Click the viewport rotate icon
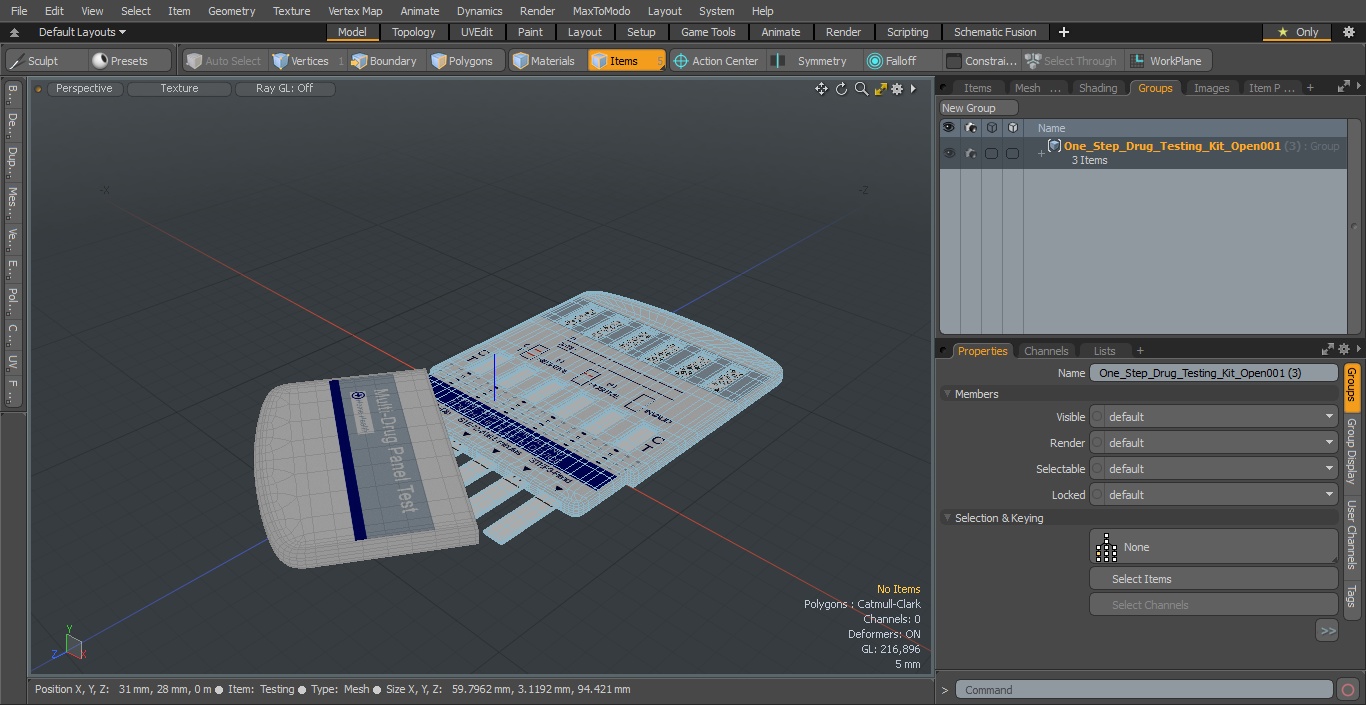The image size is (1366, 705). (x=841, y=89)
